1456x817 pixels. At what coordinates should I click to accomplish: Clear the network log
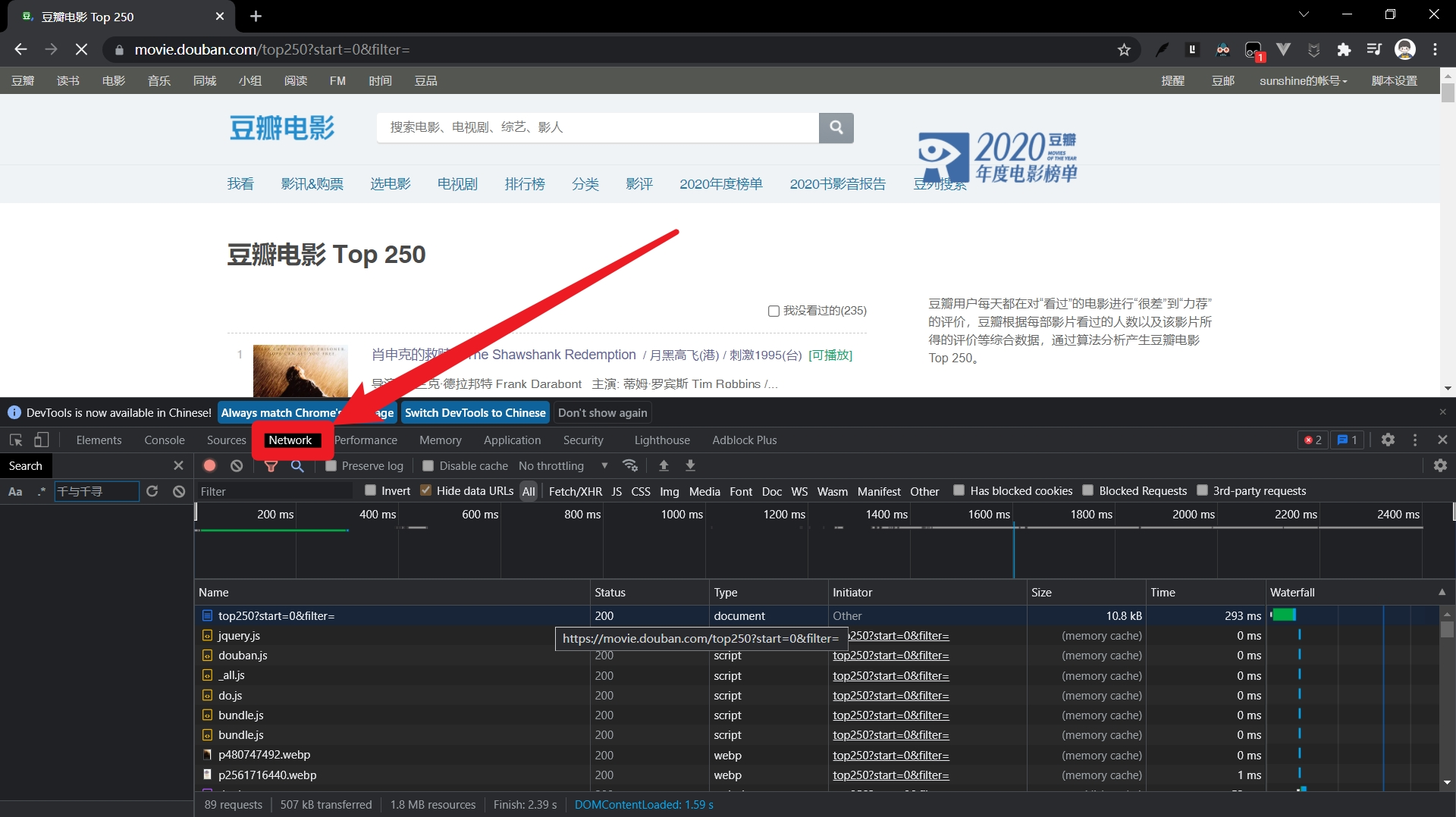(237, 465)
